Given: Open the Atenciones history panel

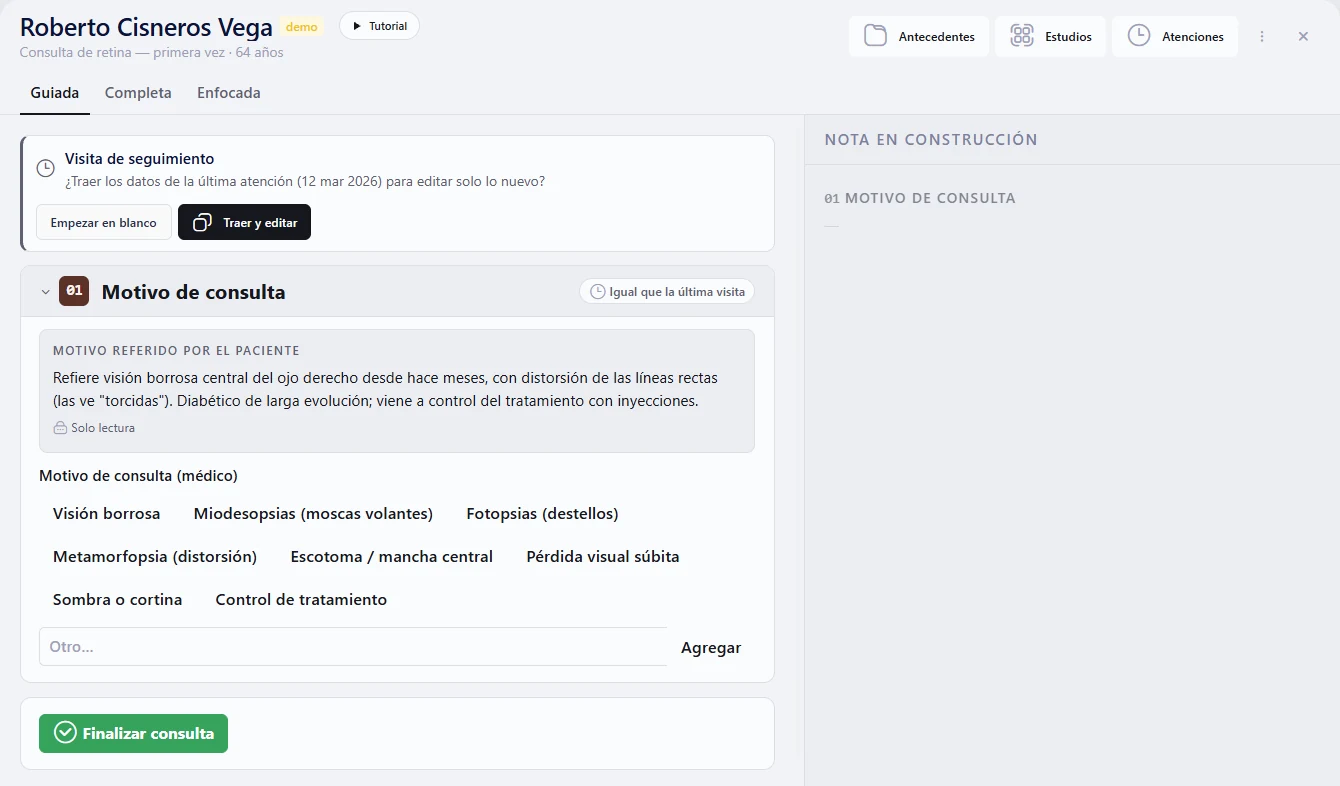Looking at the screenshot, I should coord(1175,37).
